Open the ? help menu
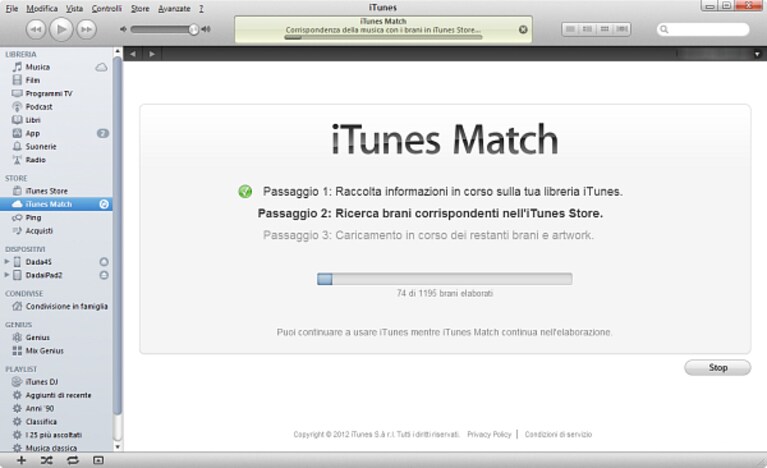This screenshot has width=767, height=468. pos(201,8)
